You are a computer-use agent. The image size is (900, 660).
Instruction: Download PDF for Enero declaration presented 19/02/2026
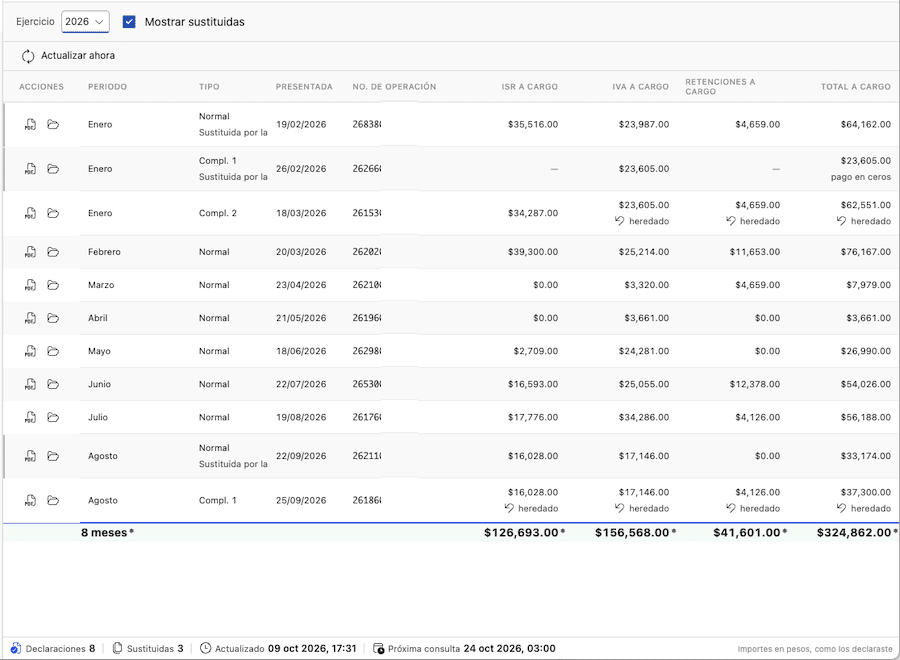pos(30,125)
